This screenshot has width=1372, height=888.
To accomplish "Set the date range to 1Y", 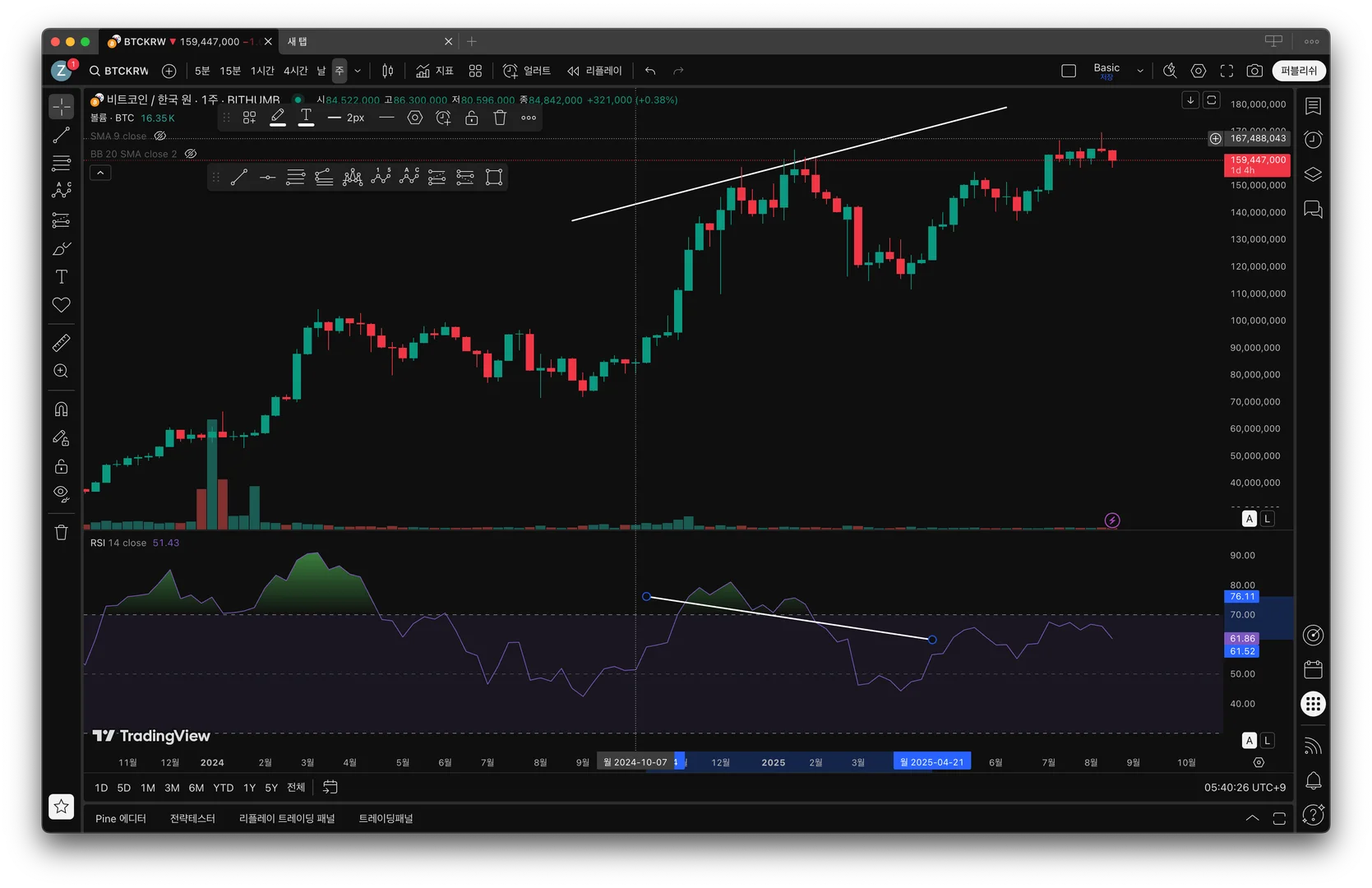I will click(x=249, y=788).
